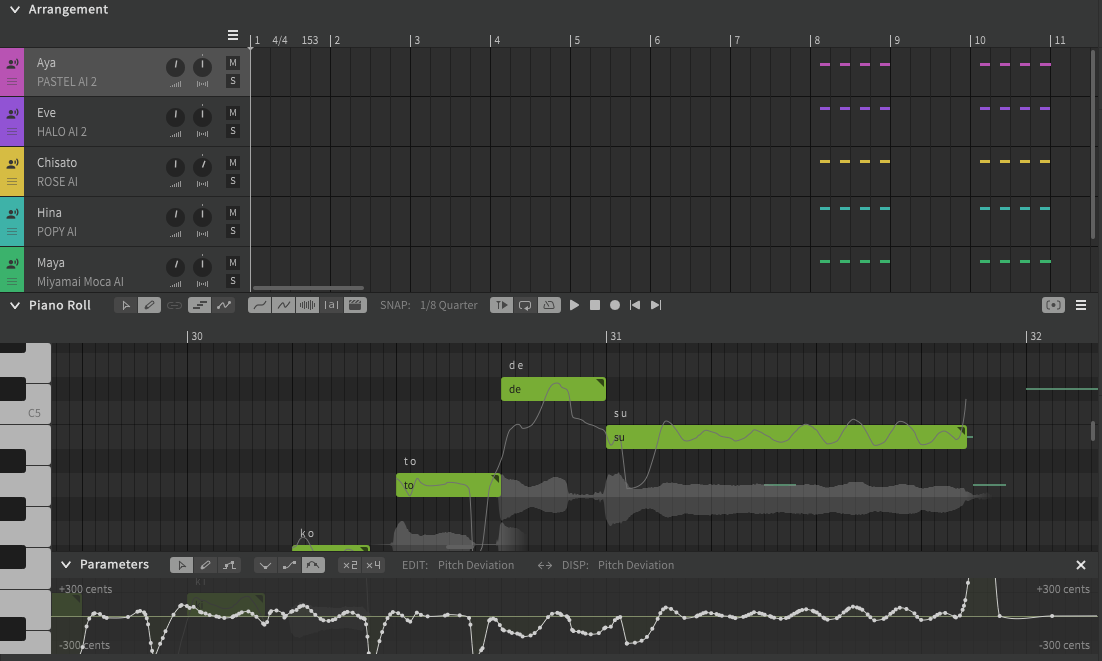Solo the Hina track
The image size is (1102, 661).
233,230
